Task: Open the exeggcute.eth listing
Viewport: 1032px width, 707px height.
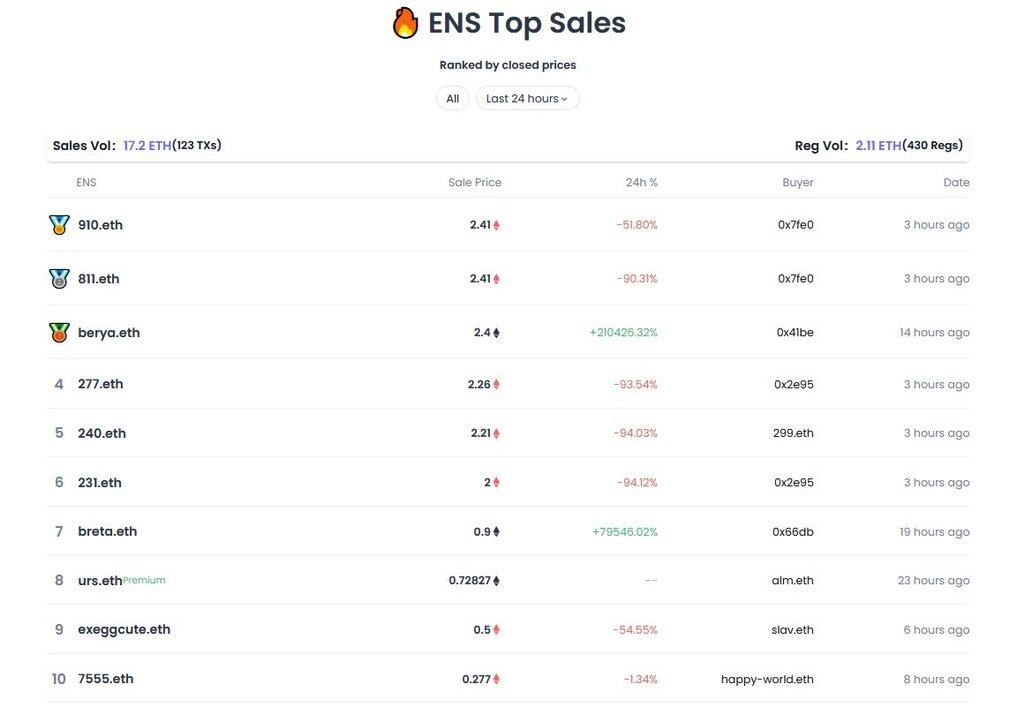Action: point(124,629)
